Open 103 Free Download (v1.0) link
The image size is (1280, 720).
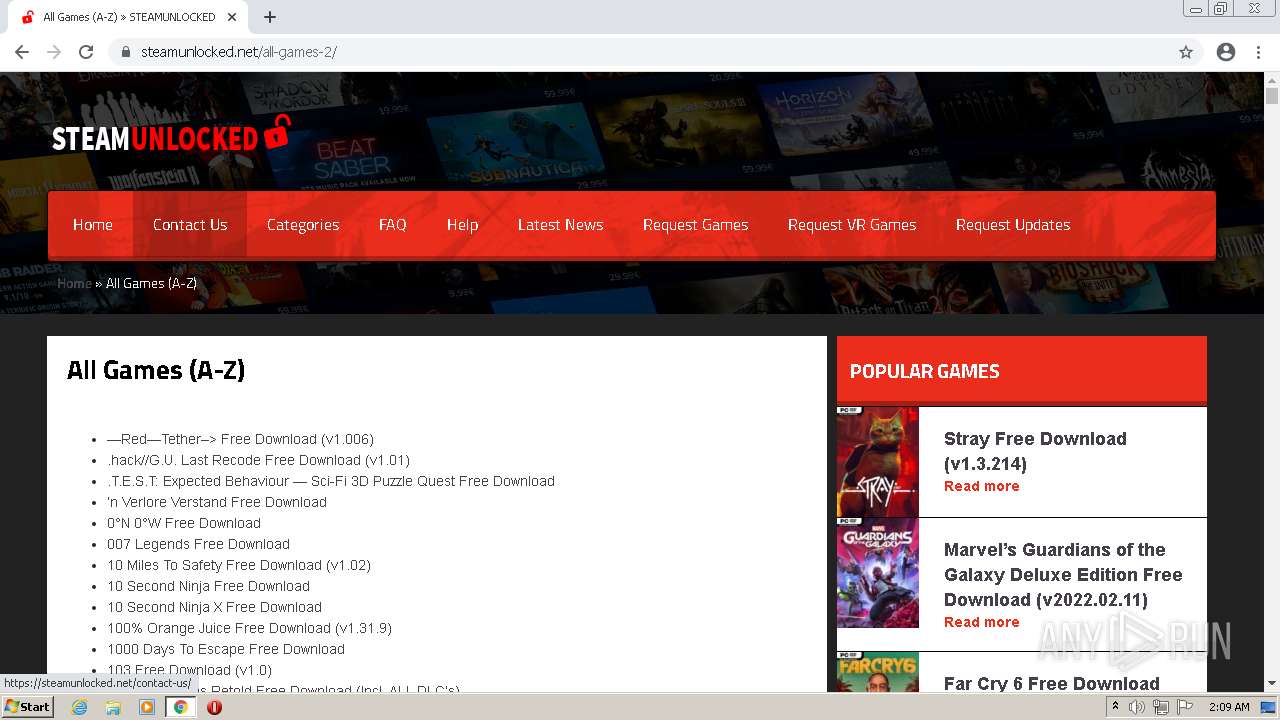click(x=189, y=670)
